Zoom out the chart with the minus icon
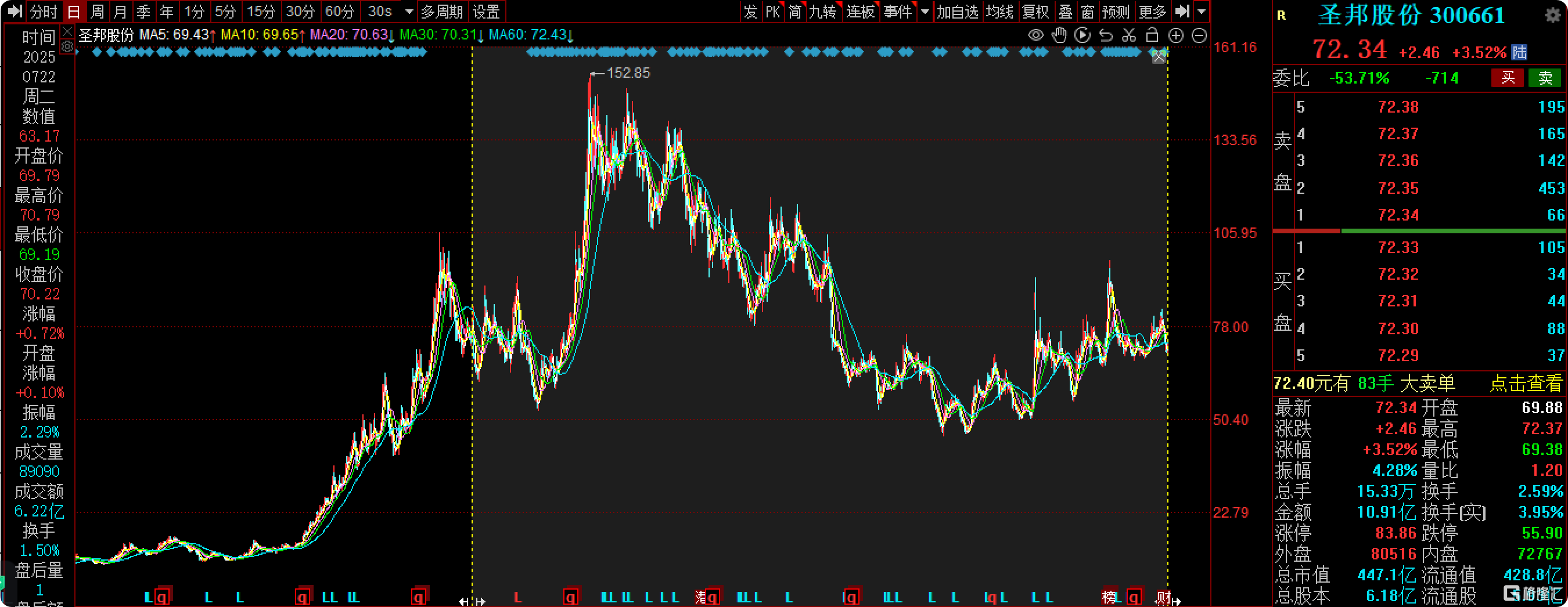The image size is (1568, 607). click(x=1199, y=35)
